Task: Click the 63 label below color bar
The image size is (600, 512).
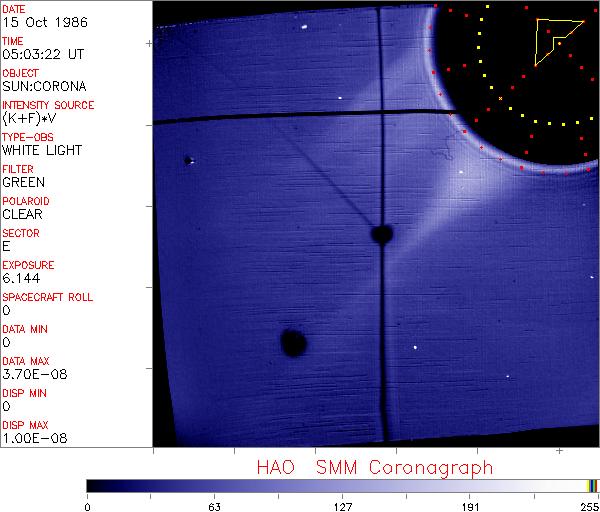Action: [214, 507]
